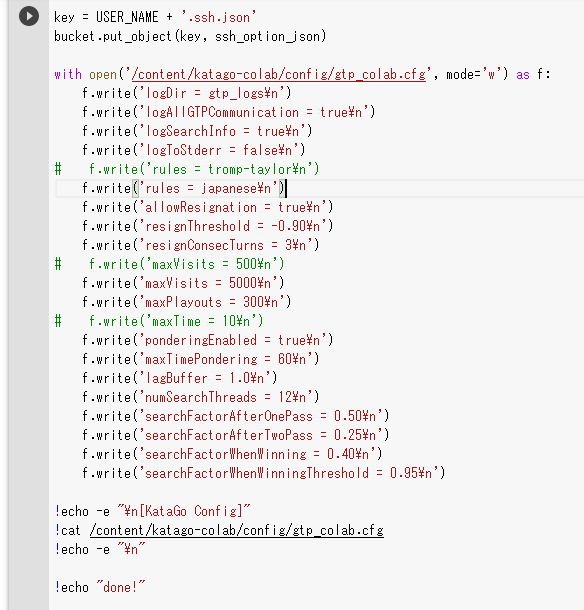Screen dimensions: 584x610
Task: Click the commented tromp-taylor rules line
Action: (187, 169)
